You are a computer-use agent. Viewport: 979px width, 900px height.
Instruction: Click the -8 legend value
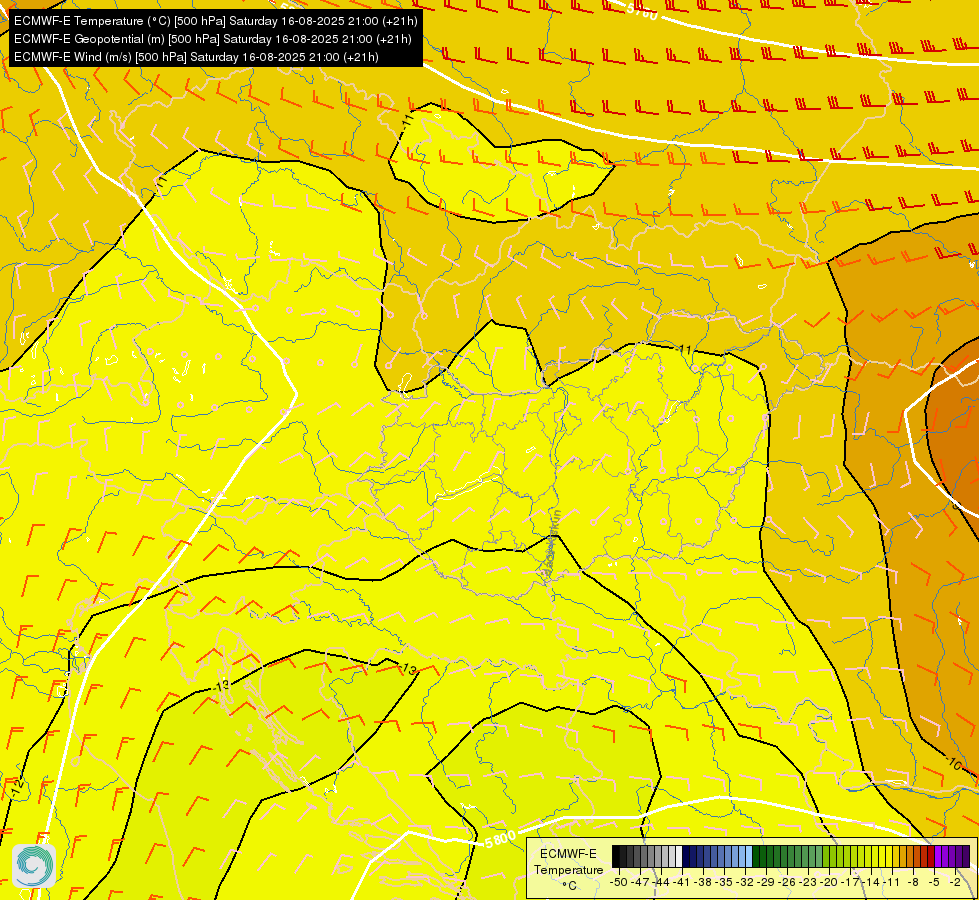[913, 882]
